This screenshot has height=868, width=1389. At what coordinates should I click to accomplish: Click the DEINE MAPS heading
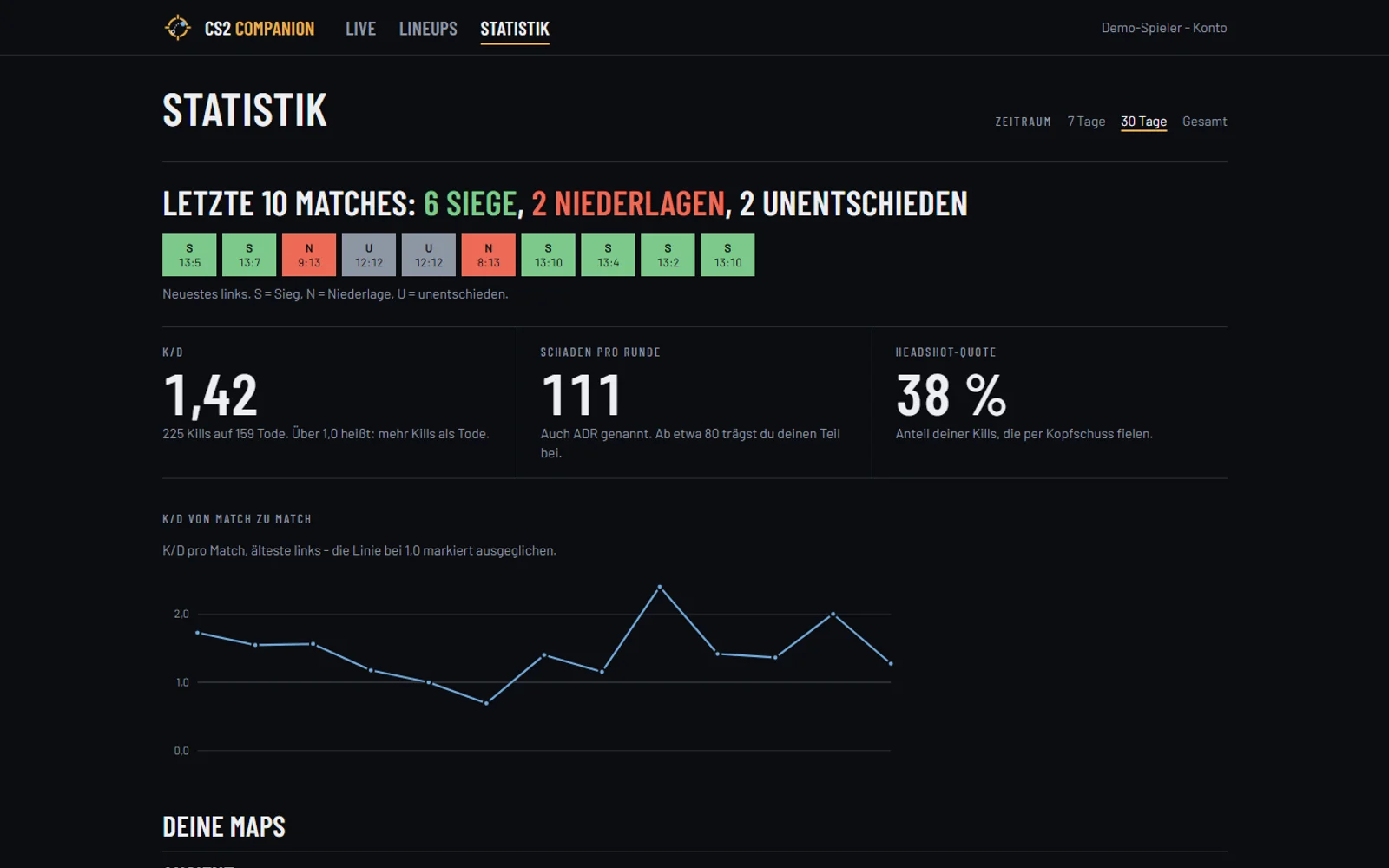[x=224, y=827]
